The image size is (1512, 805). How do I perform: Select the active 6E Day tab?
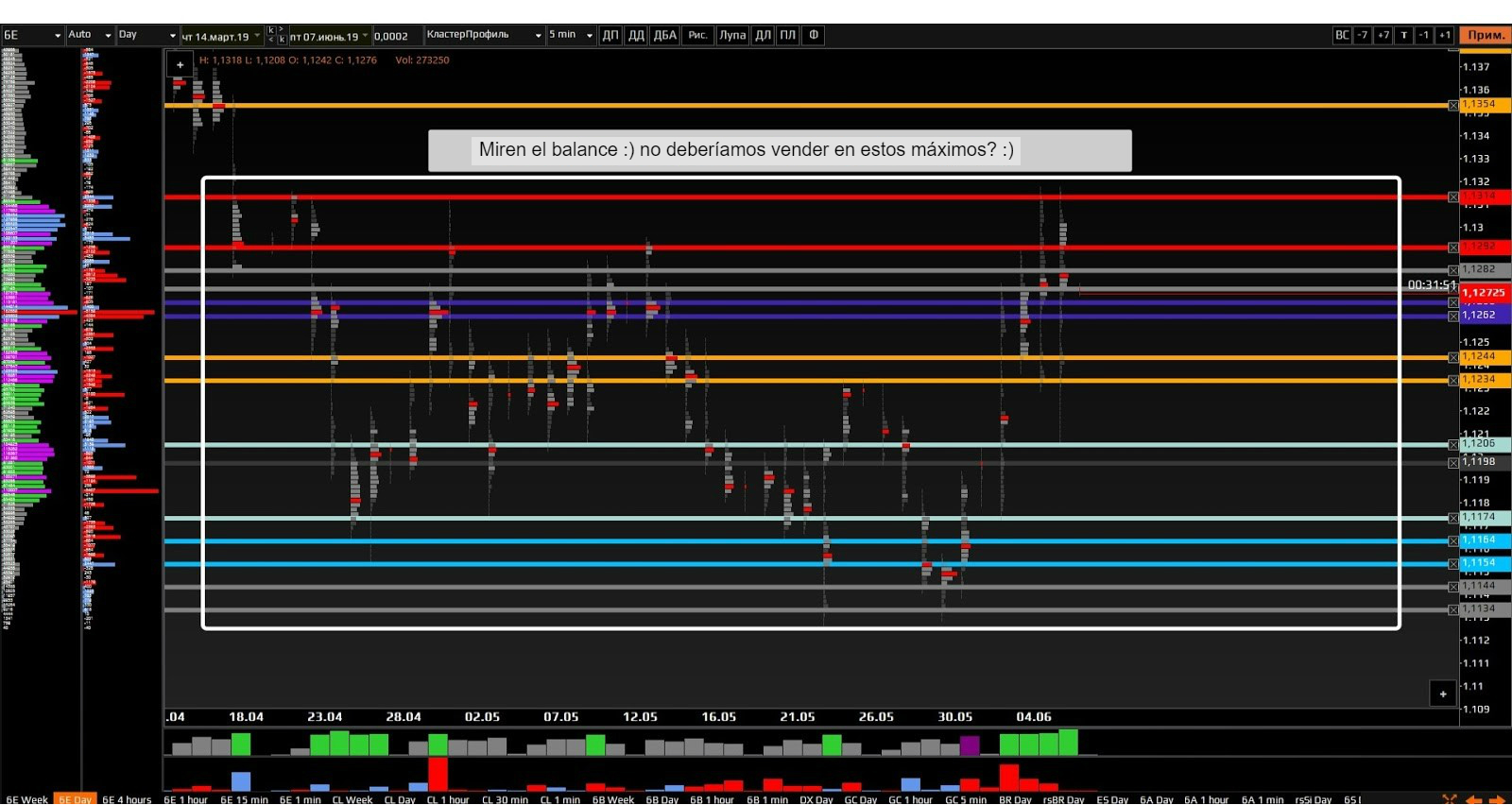click(x=75, y=799)
